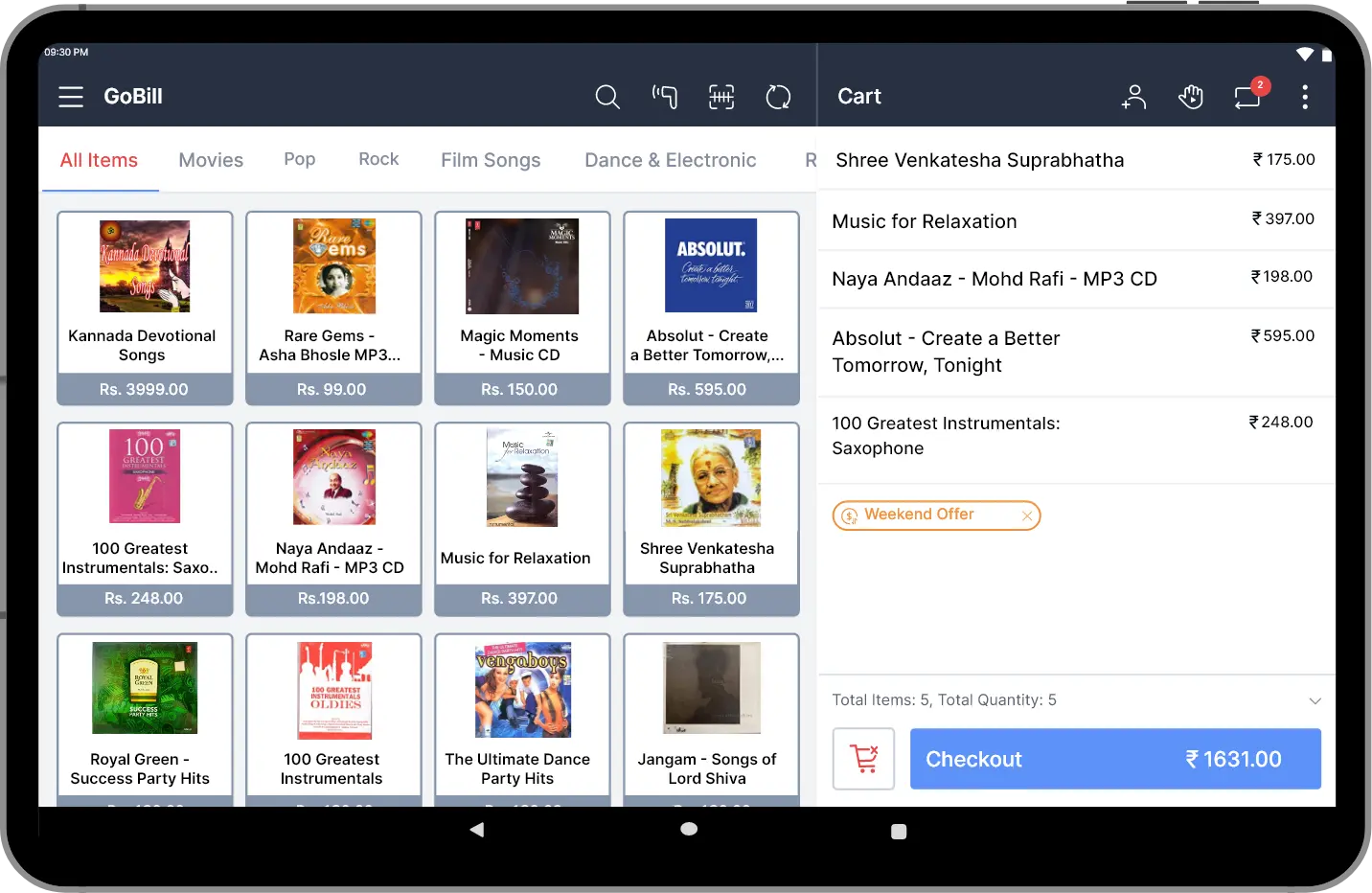Open the Dance & Electronic tab
Image resolution: width=1372 pixels, height=893 pixels.
(670, 160)
